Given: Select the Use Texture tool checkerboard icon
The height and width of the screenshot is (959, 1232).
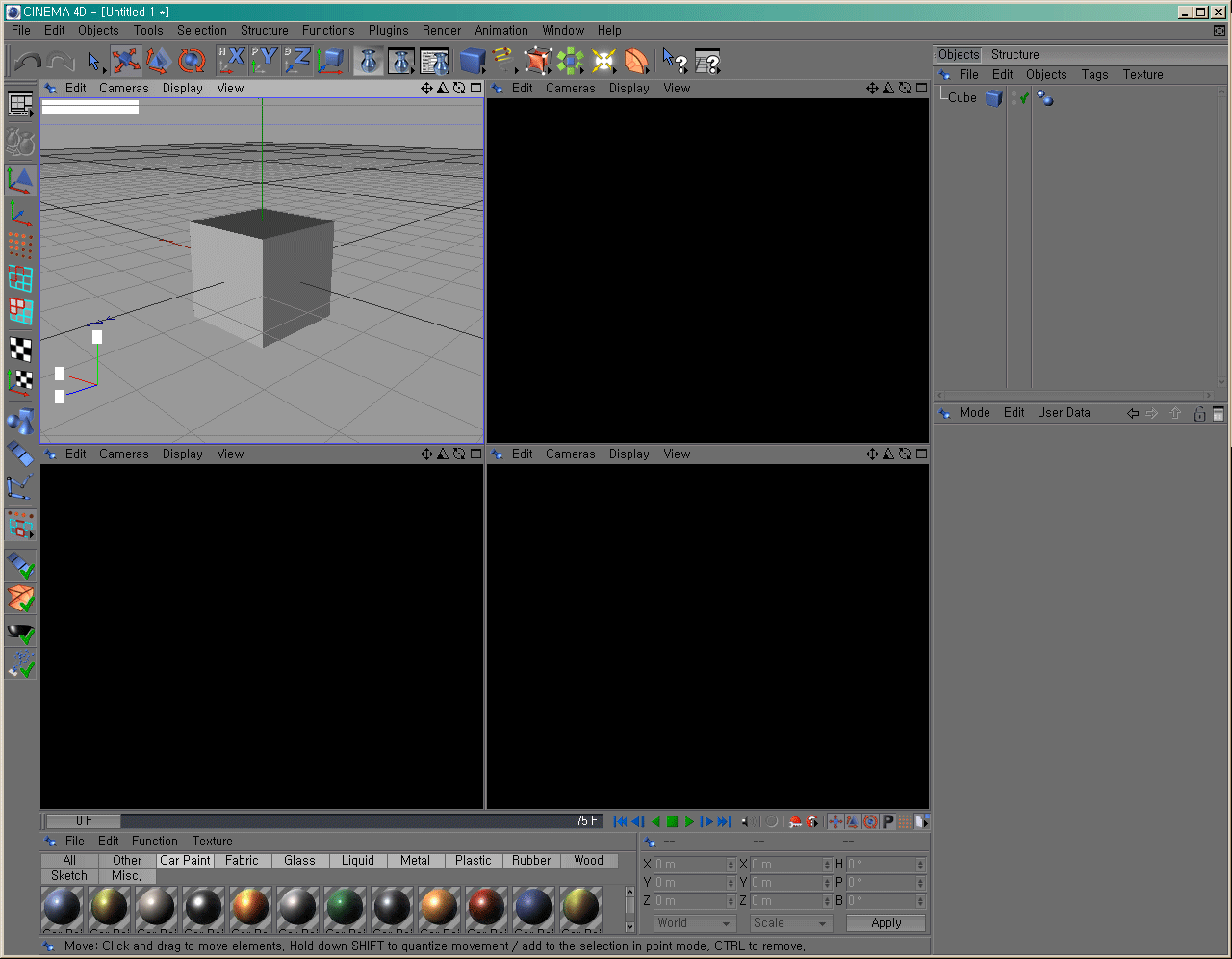Looking at the screenshot, I should 20,349.
